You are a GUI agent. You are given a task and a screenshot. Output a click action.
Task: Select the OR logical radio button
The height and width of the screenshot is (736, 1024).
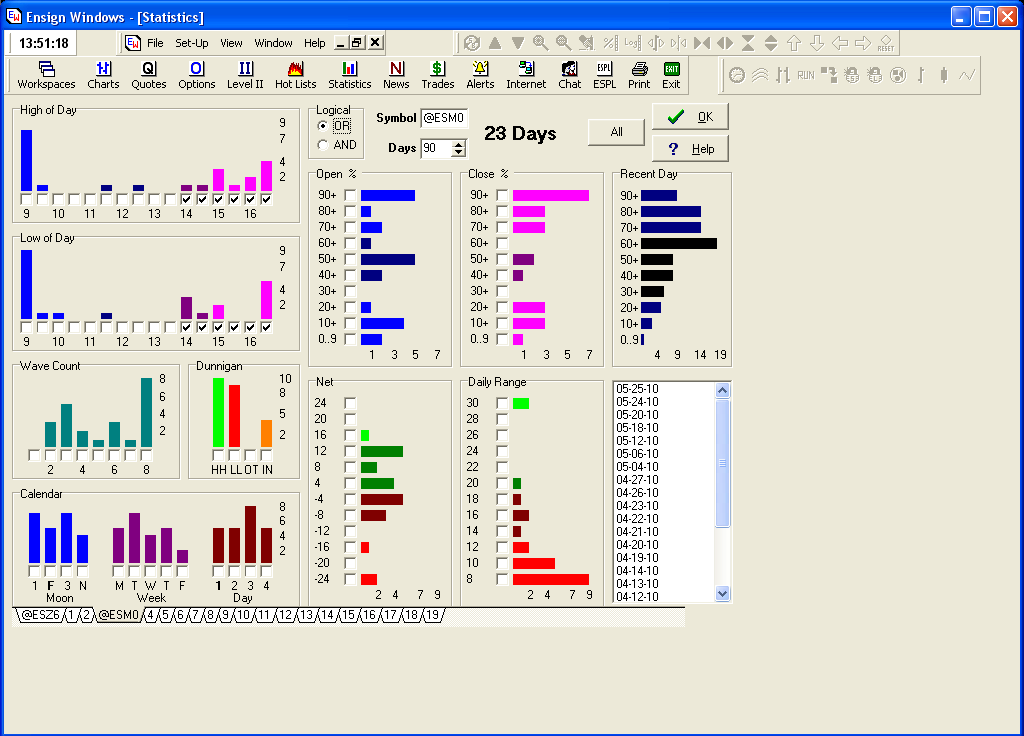pos(323,125)
